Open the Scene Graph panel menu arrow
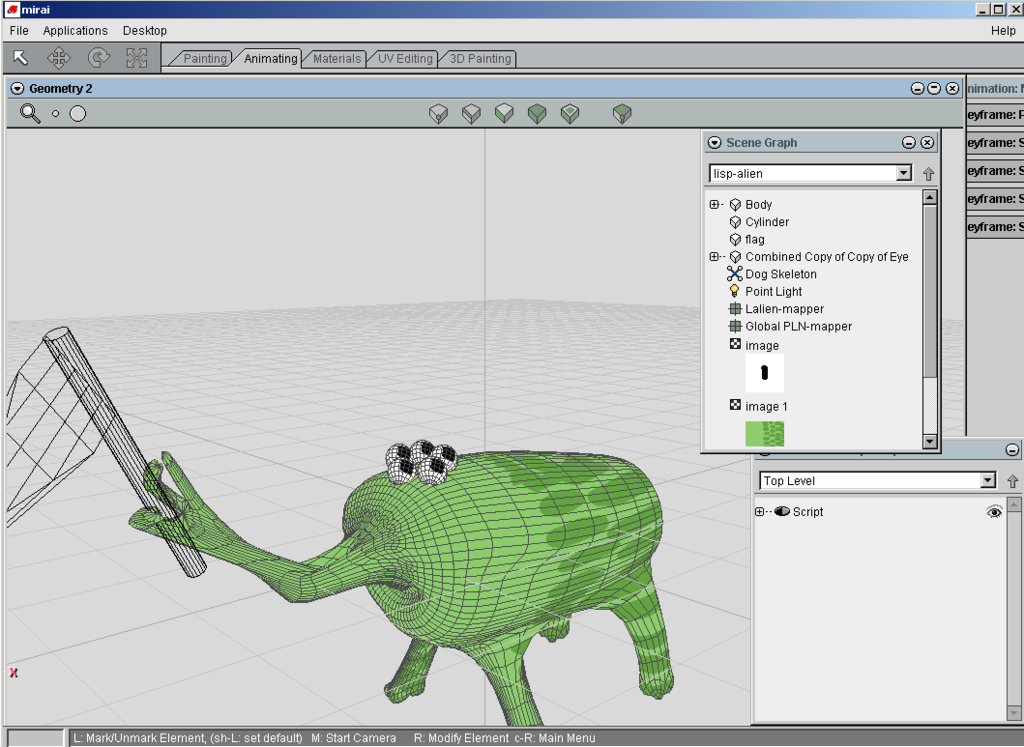1024x747 pixels. pyautogui.click(x=715, y=142)
